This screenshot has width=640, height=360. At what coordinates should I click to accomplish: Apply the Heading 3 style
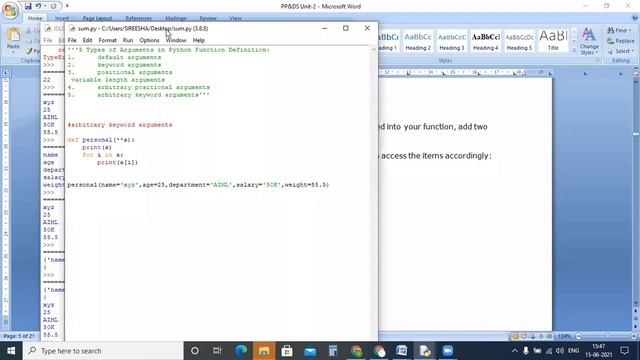452,41
